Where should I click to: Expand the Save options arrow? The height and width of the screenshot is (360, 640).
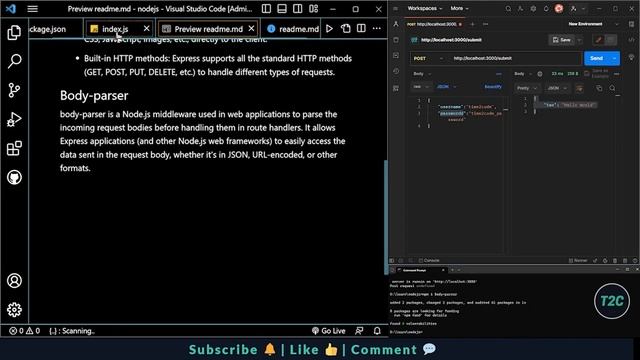pyautogui.click(x=580, y=40)
